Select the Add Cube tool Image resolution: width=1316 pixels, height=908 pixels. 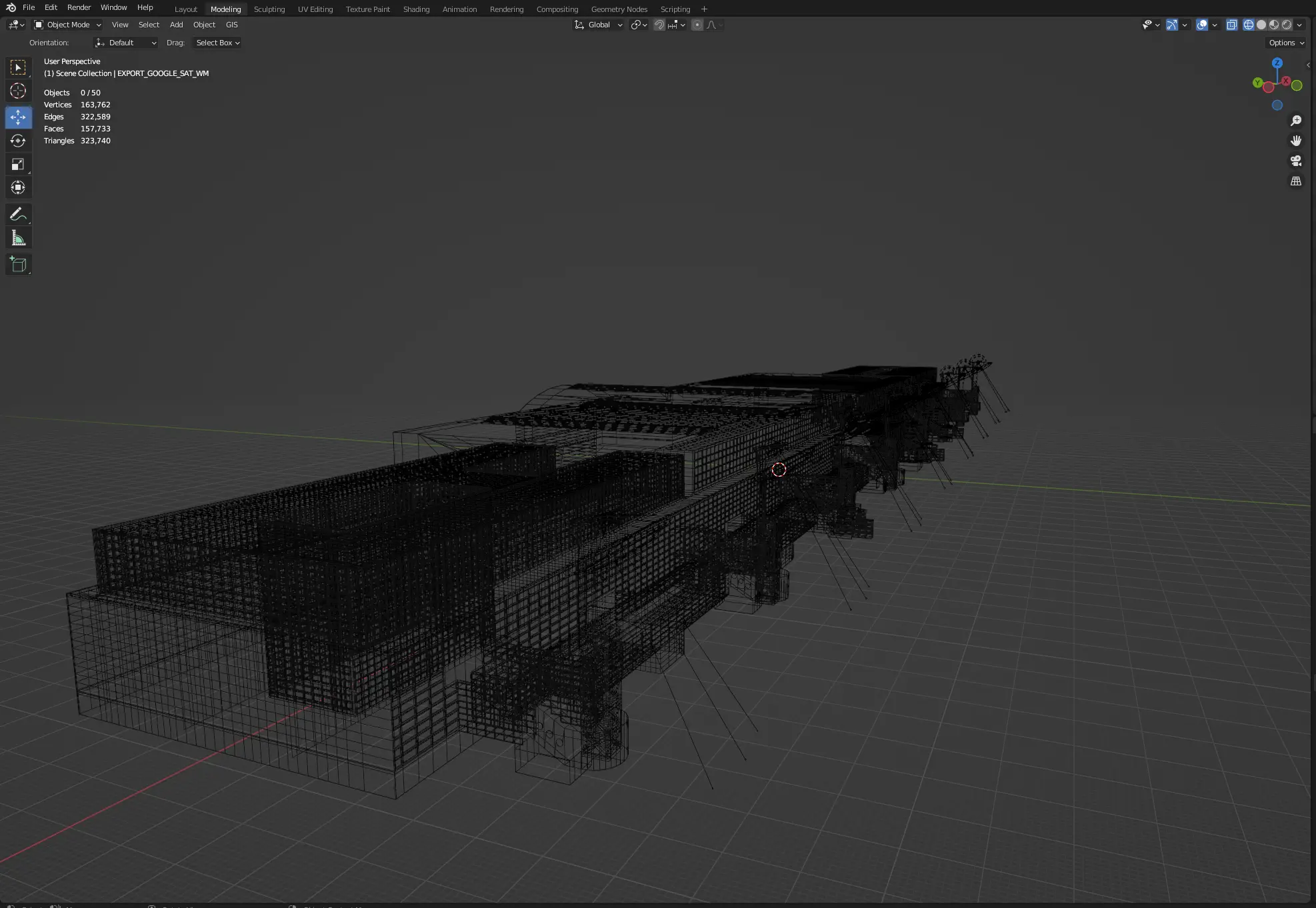tap(18, 265)
